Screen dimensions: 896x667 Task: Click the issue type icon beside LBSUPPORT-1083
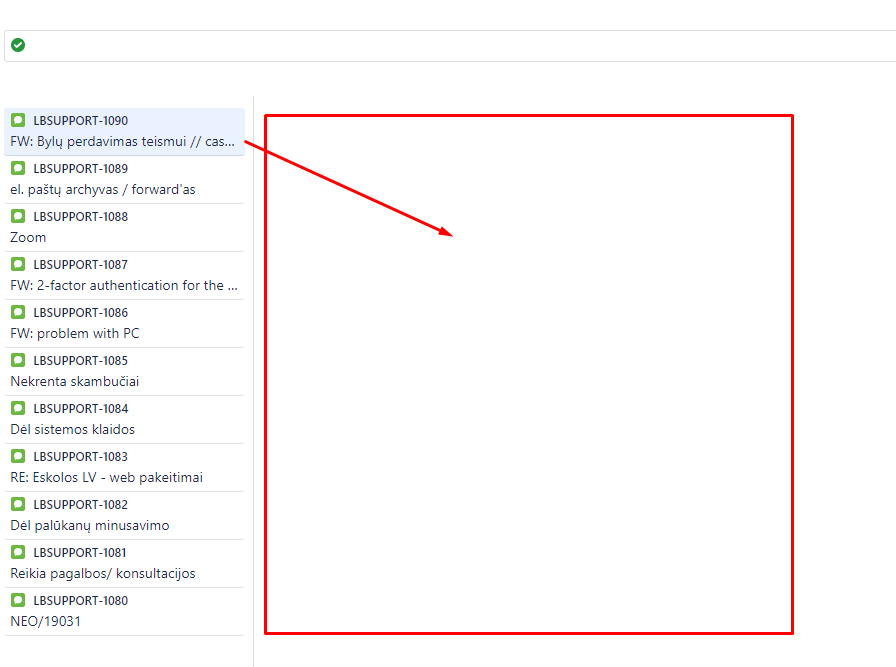coord(17,456)
